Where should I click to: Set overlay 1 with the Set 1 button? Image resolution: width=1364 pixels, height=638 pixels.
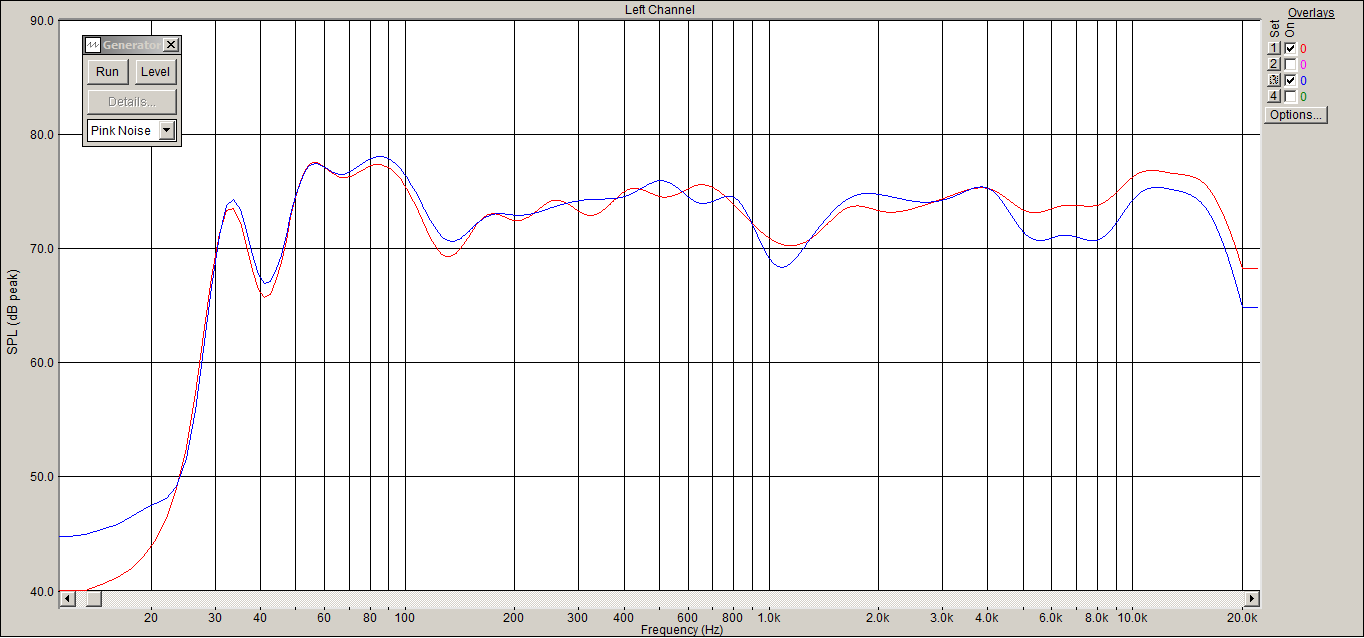pyautogui.click(x=1274, y=48)
